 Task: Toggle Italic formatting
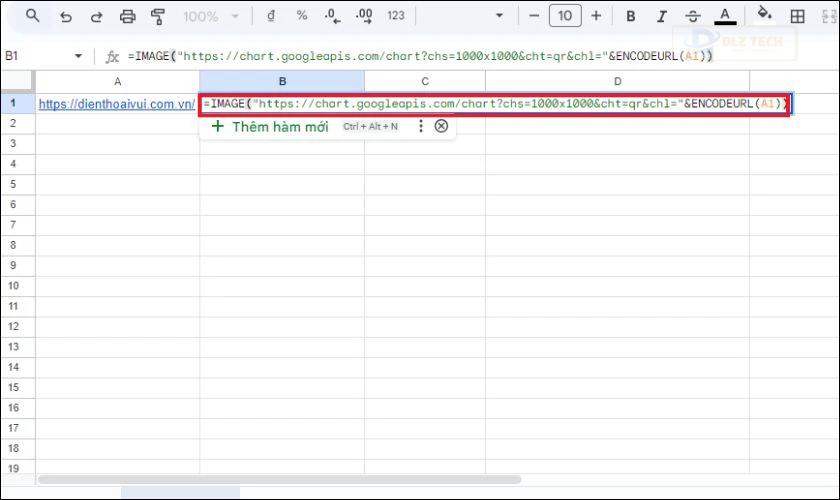pyautogui.click(x=662, y=17)
